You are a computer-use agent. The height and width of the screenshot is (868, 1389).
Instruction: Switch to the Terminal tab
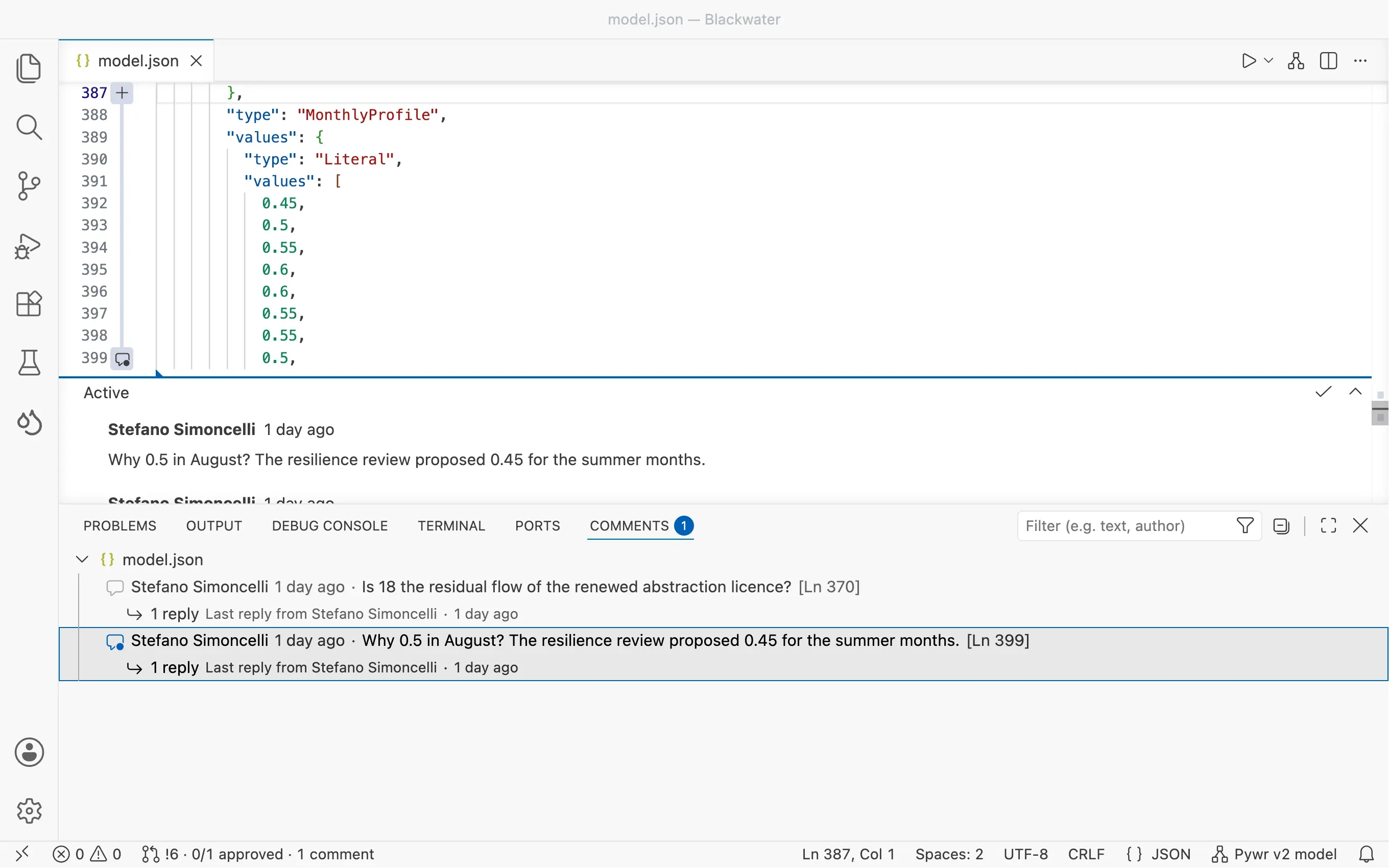coord(452,526)
